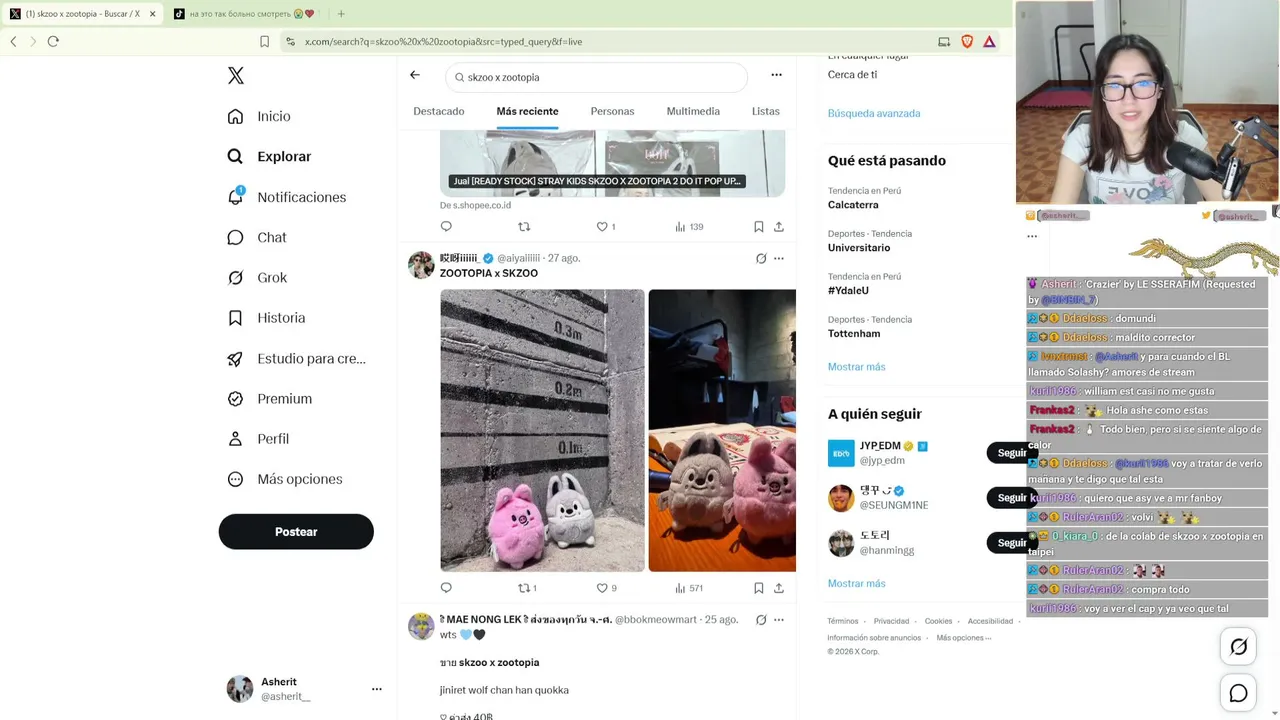The width and height of the screenshot is (1280, 720).
Task: Open the Explorar search page
Action: pyautogui.click(x=269, y=156)
